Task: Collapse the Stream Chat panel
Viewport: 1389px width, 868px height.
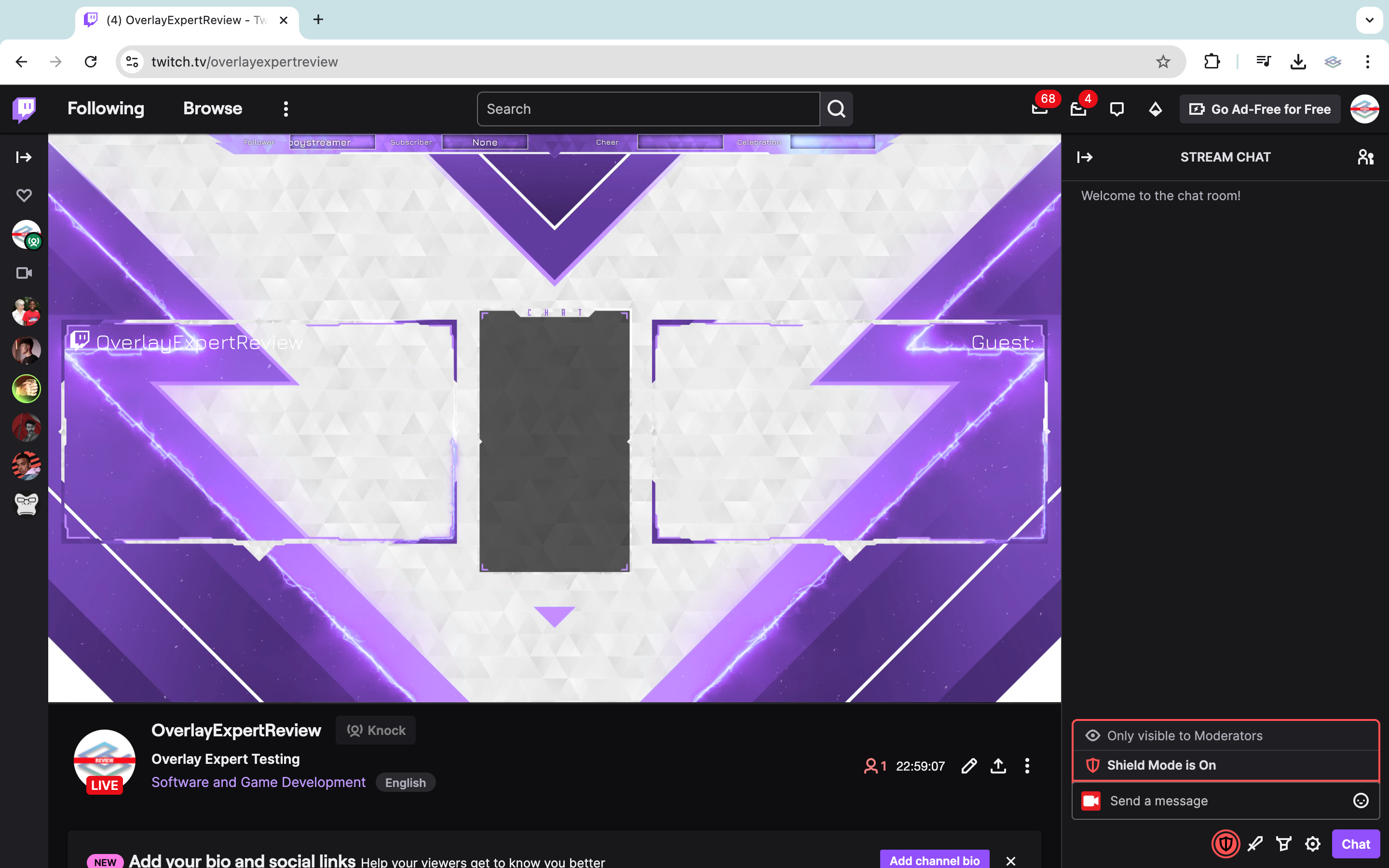Action: tap(1085, 157)
